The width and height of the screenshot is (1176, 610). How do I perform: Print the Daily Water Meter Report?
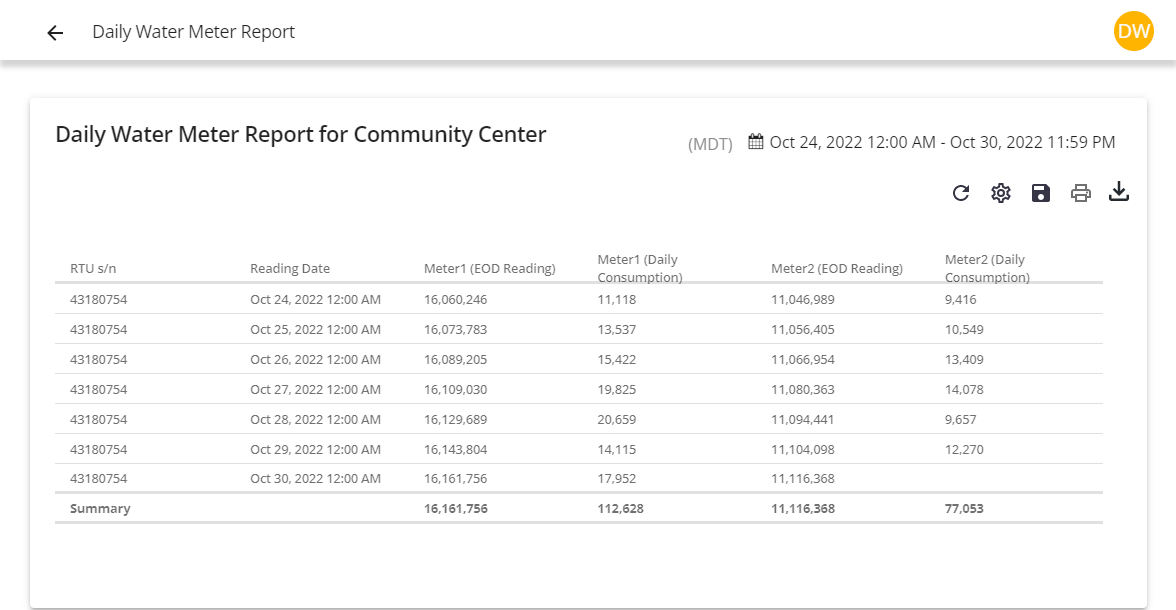pos(1080,192)
